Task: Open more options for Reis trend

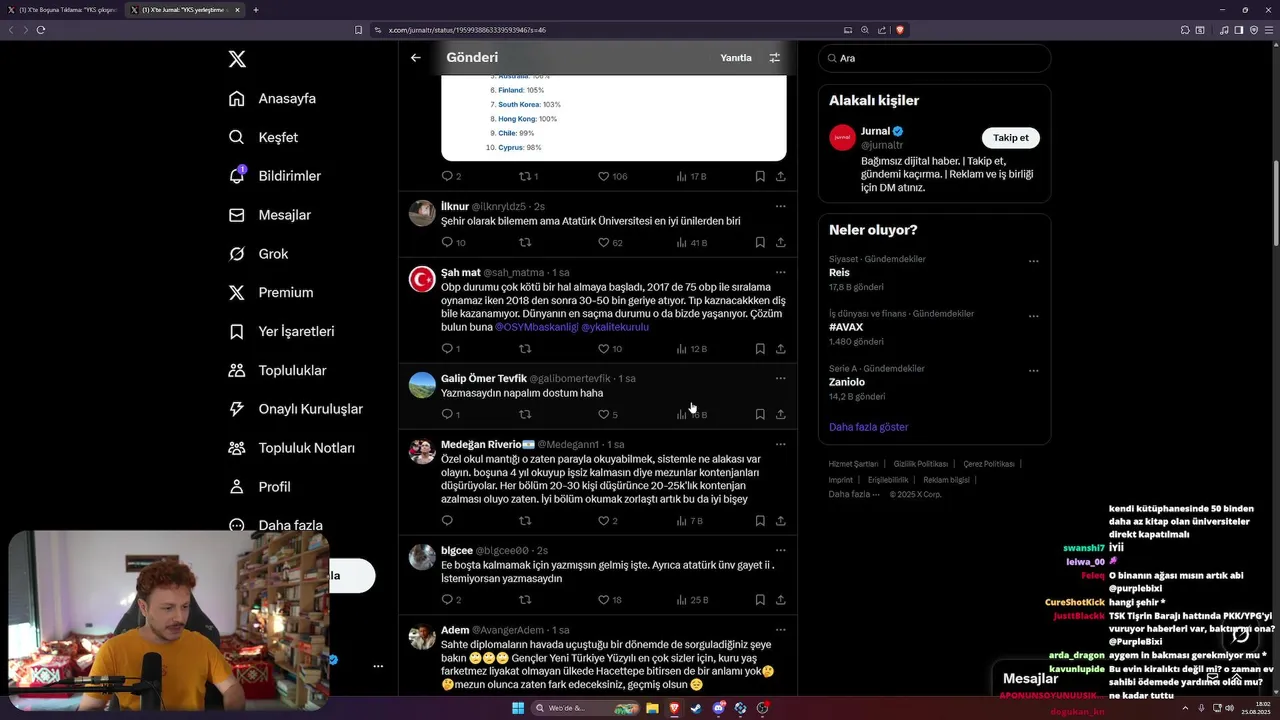Action: pos(1034,261)
